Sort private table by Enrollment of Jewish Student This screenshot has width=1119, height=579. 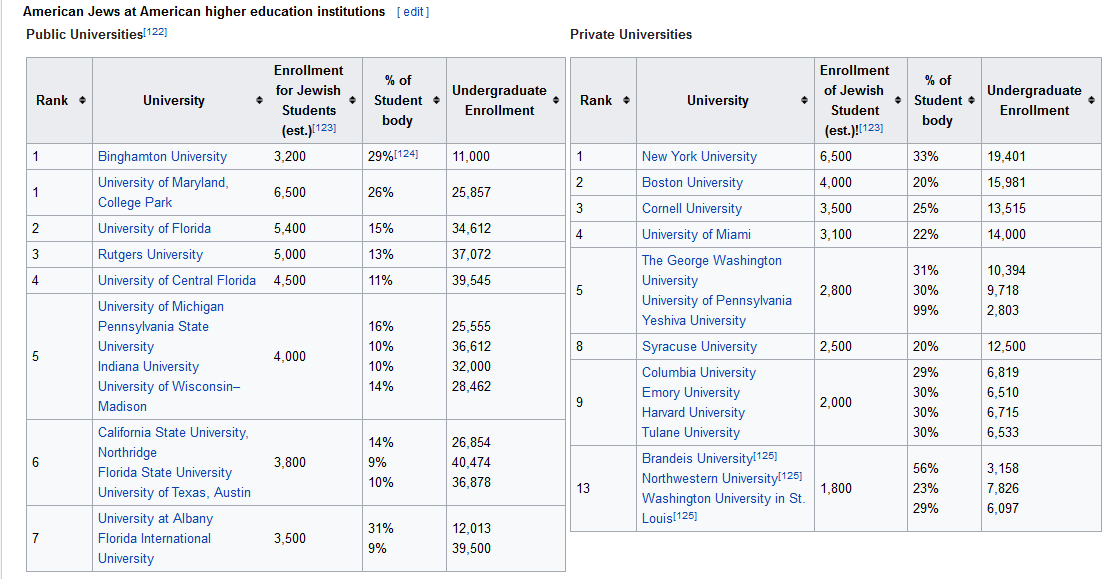898,101
